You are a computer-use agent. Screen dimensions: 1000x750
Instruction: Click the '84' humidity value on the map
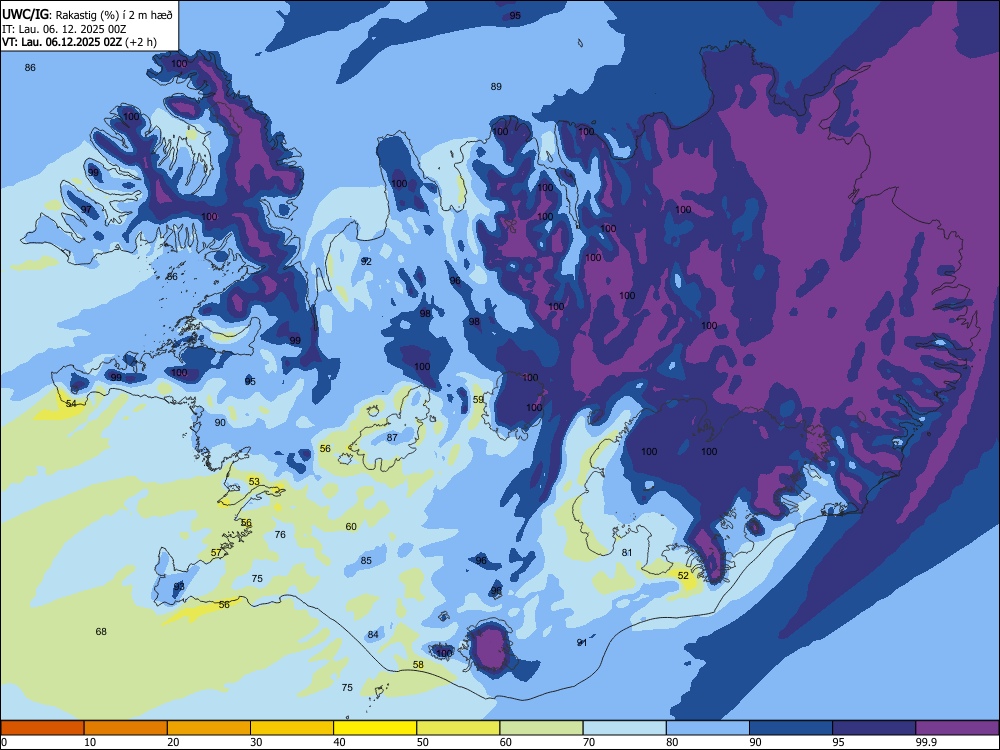373,635
